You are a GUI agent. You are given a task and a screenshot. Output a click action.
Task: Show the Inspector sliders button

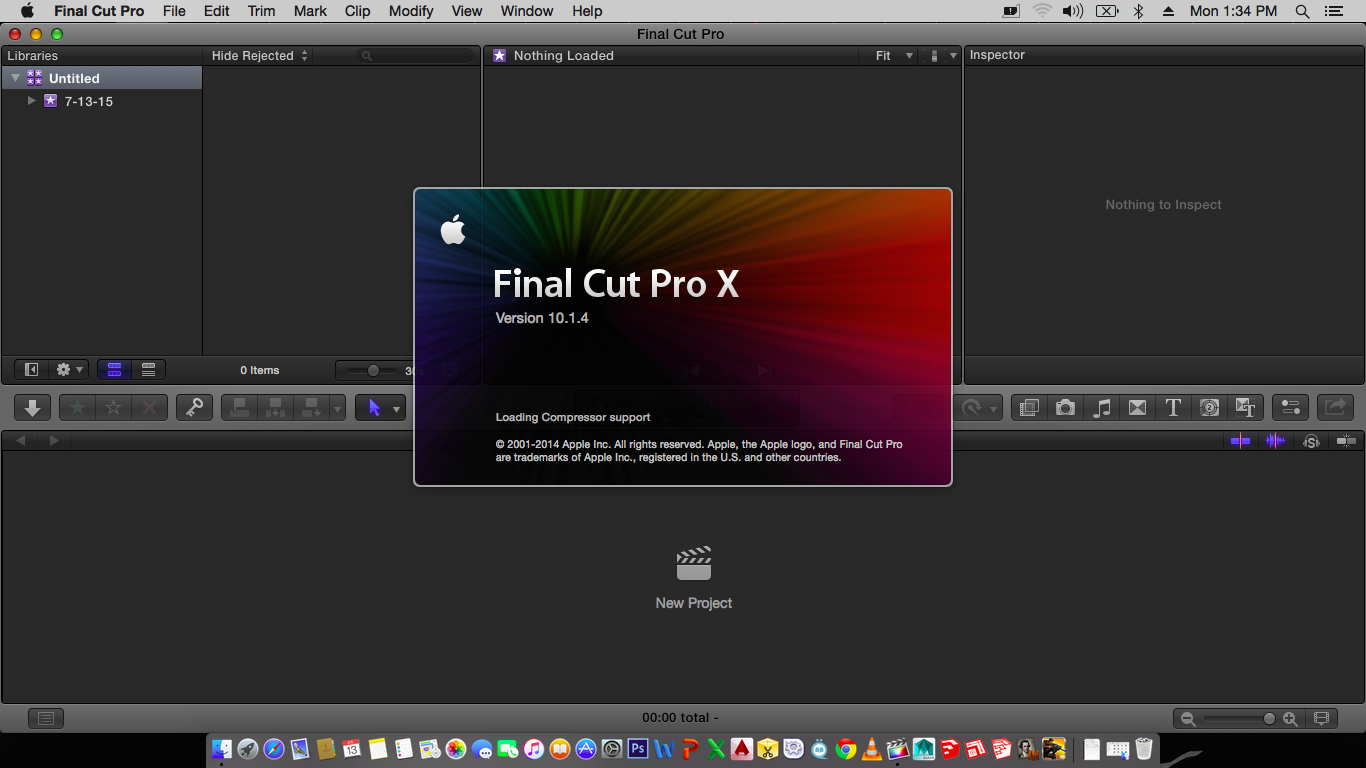pos(1290,408)
